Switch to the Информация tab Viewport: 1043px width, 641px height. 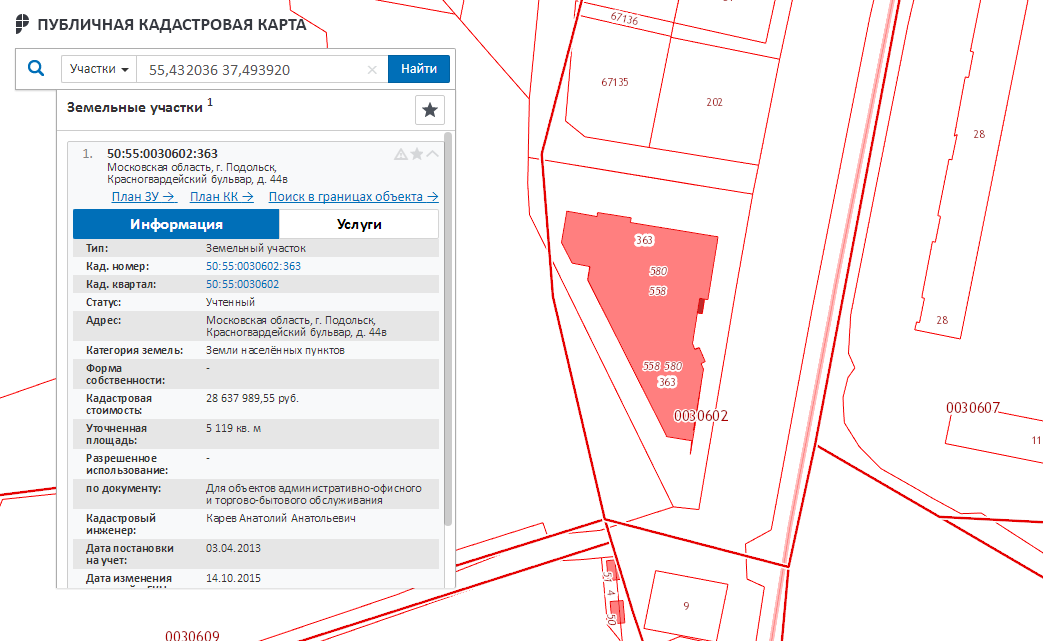pos(176,224)
